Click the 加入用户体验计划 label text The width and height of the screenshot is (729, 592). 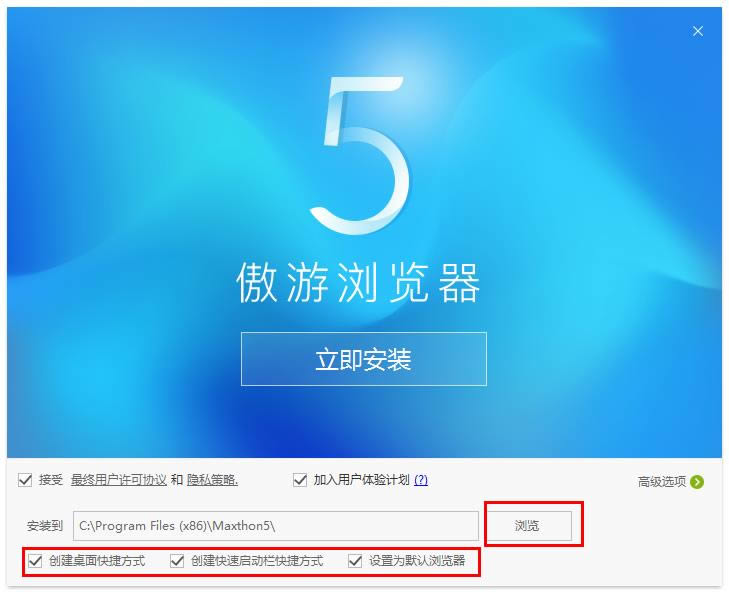[361, 480]
